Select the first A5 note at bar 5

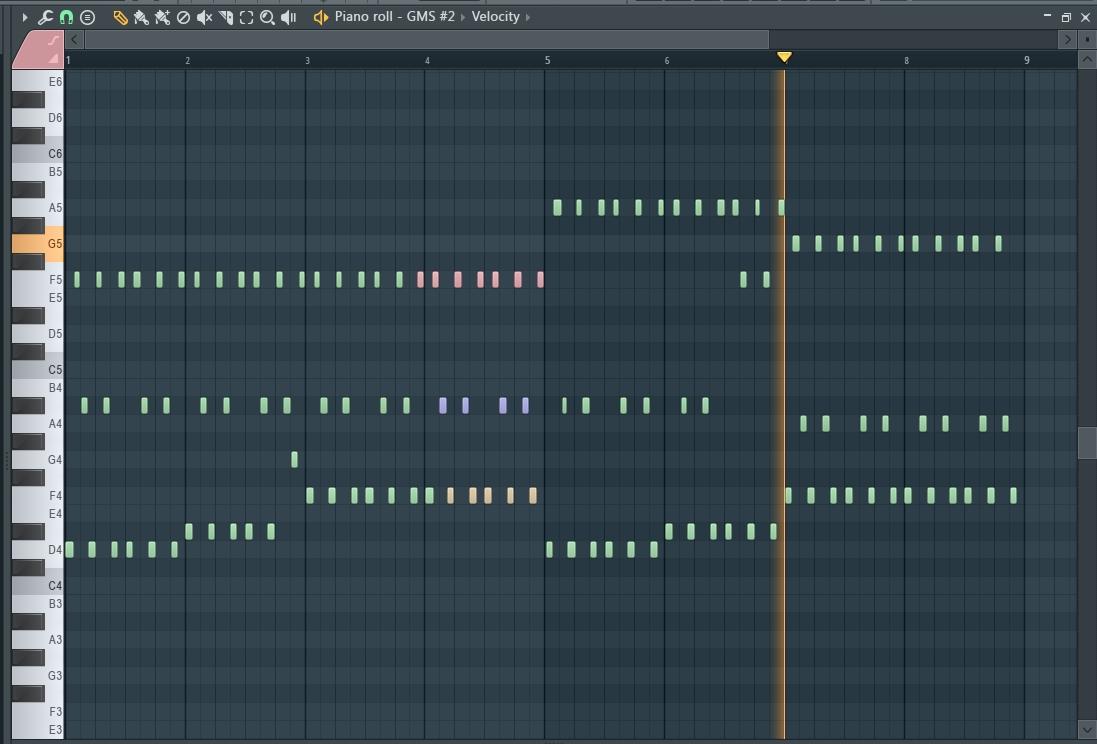point(558,207)
